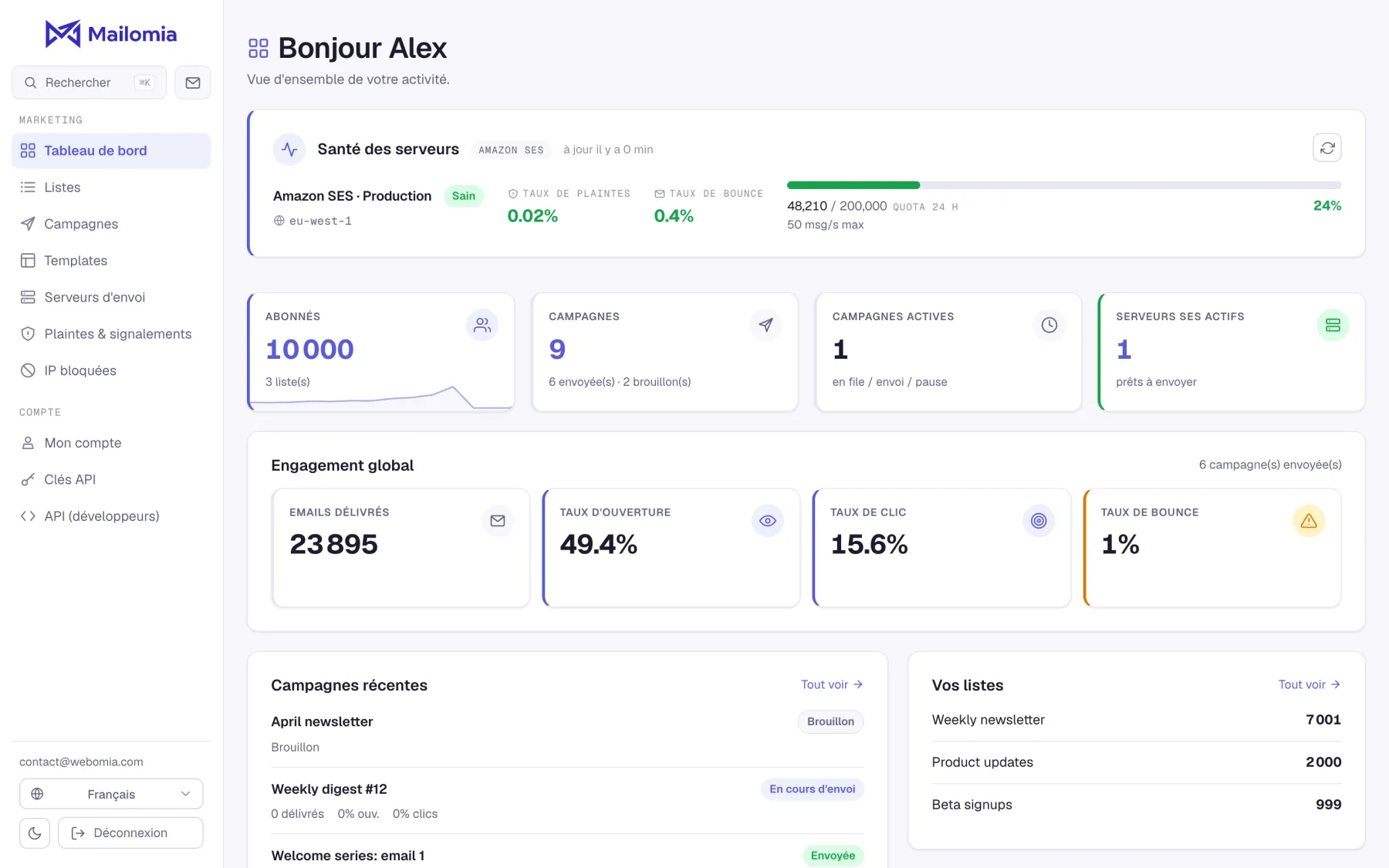Click the Abonnés sparkline chart
Screen dimensions: 1389x868
pos(381,397)
